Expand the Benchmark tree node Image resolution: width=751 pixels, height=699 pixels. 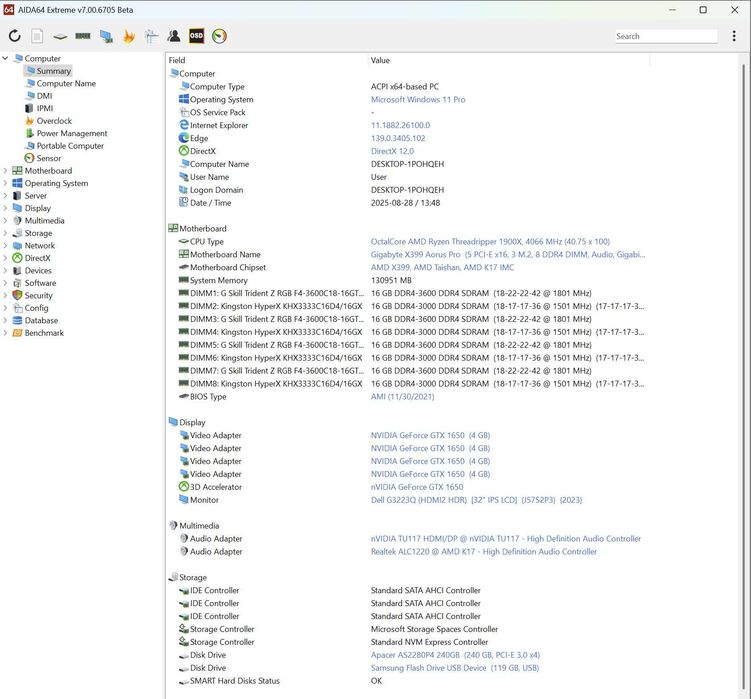point(5,332)
